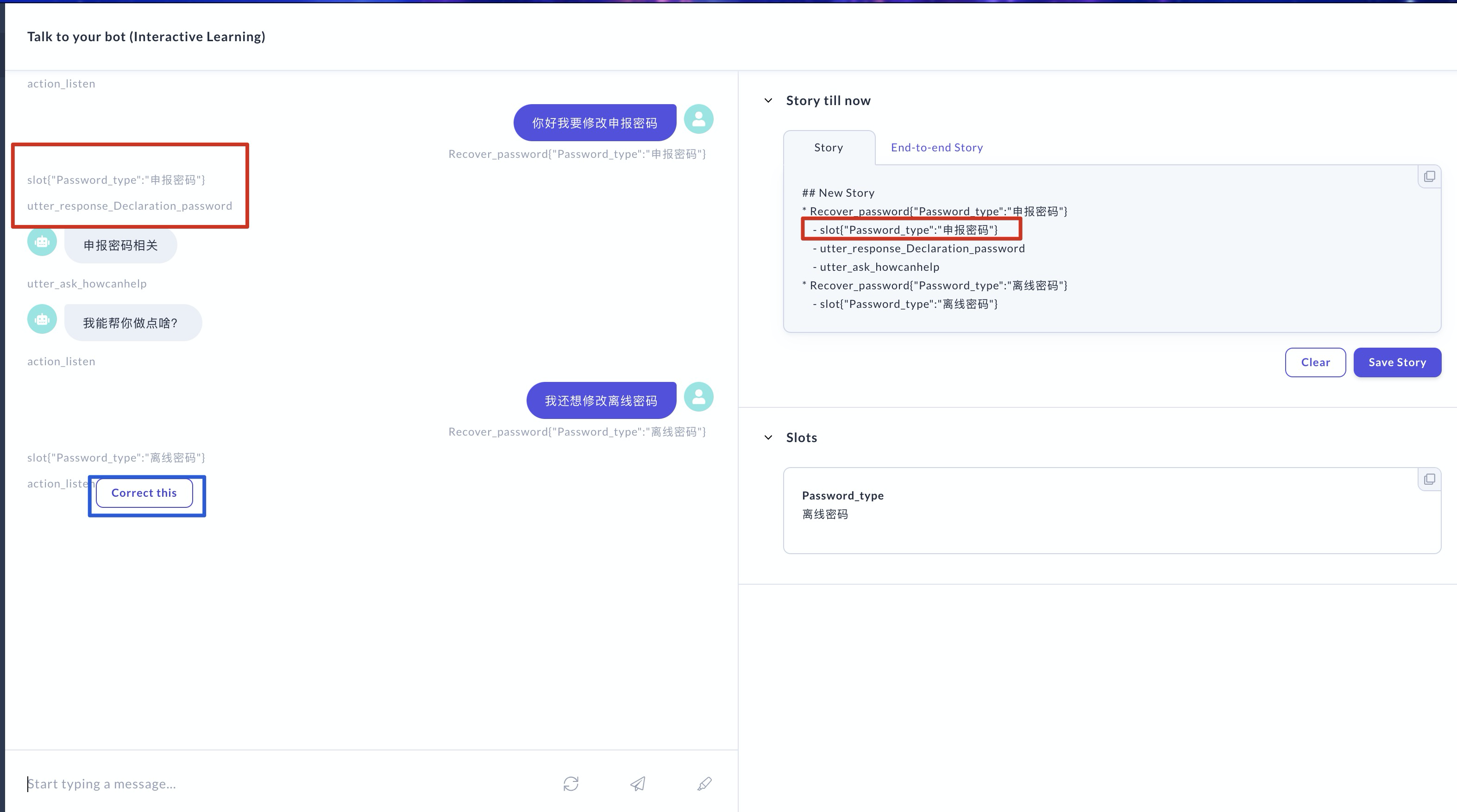
Task: Click inside the Start typing a message field
Action: coord(226,784)
